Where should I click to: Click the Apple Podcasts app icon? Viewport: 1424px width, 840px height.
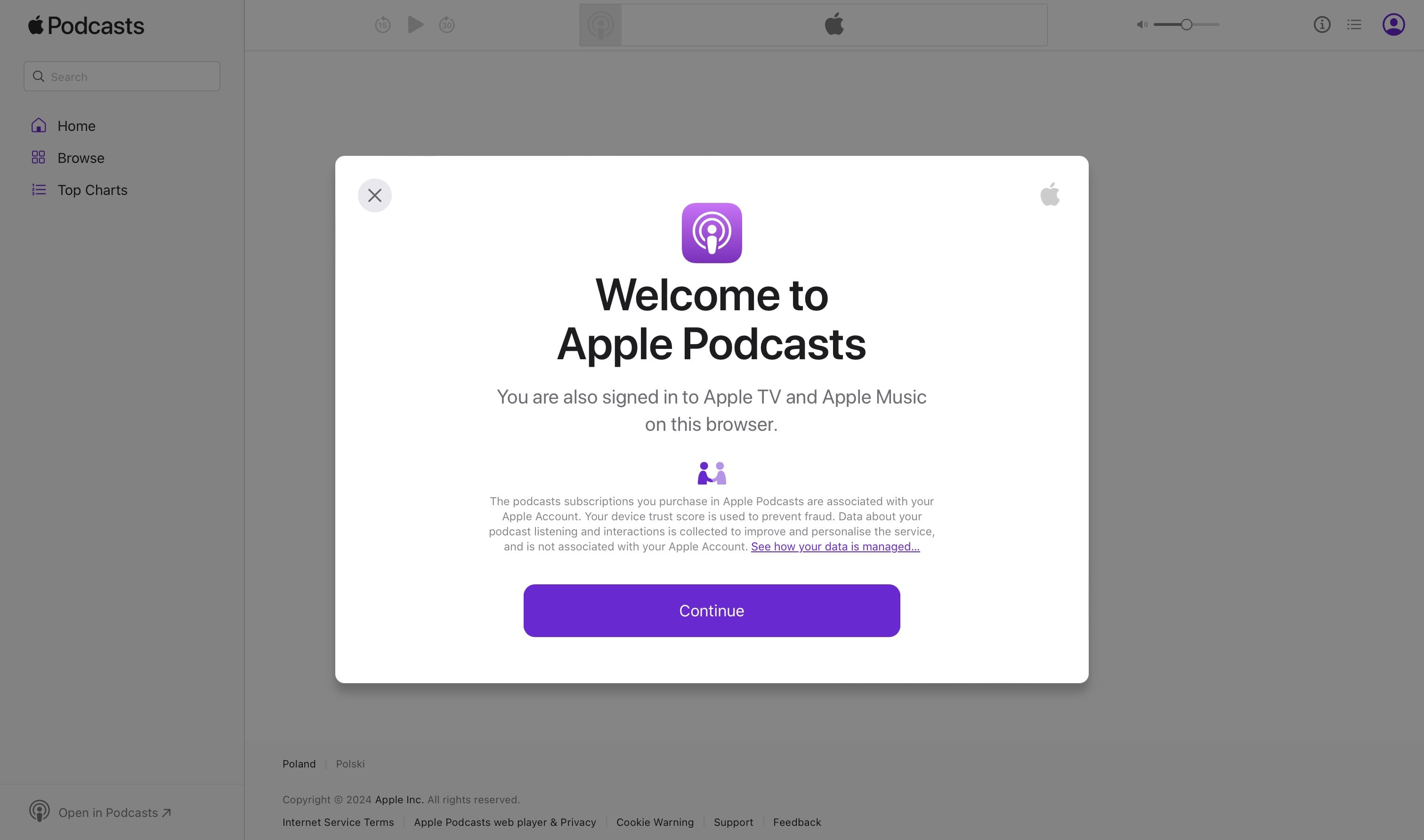711,232
